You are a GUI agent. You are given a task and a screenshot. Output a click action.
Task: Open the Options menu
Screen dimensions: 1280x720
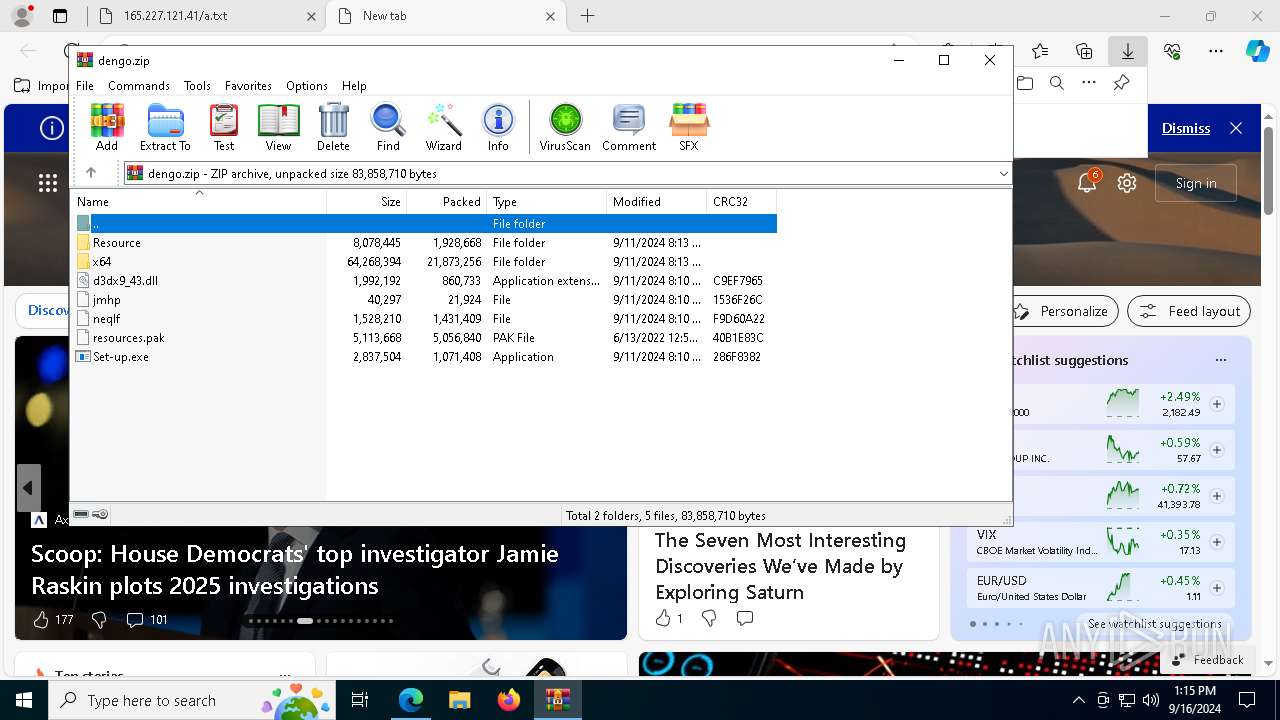pyautogui.click(x=307, y=86)
